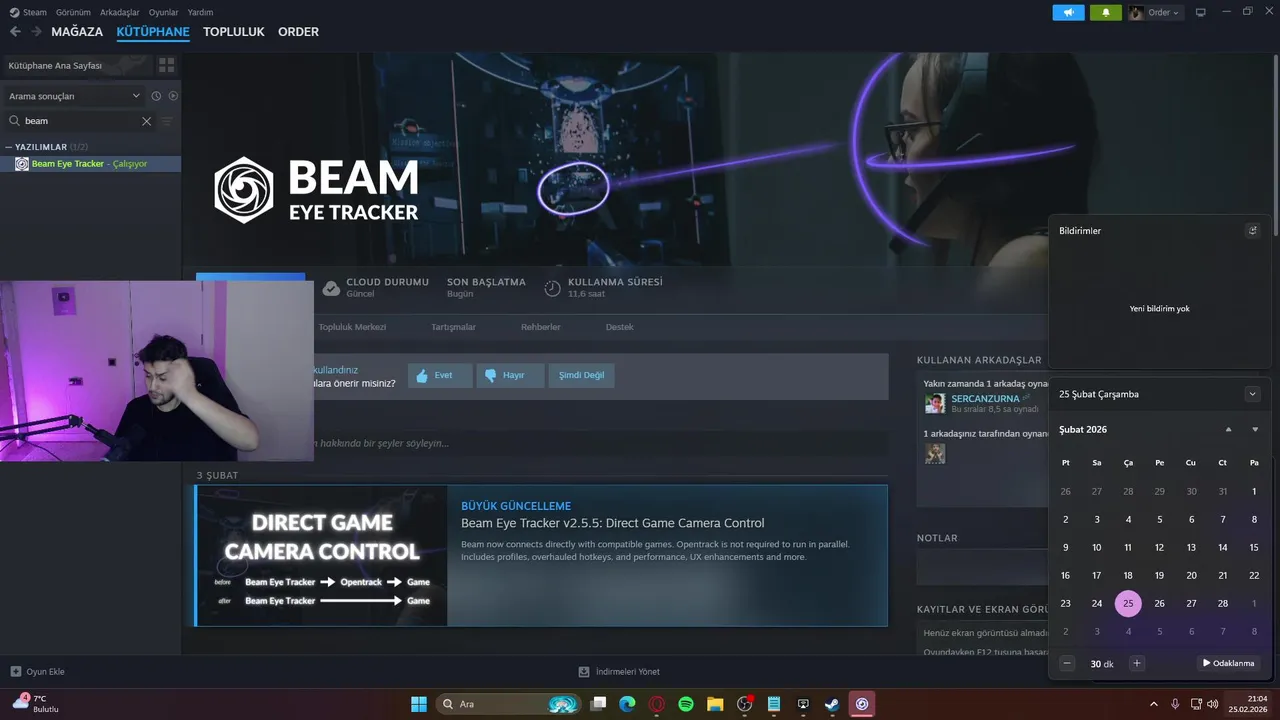Screen dimensions: 1280x720
Task: Select Beam Eye Tracker in library list
Action: (x=90, y=164)
